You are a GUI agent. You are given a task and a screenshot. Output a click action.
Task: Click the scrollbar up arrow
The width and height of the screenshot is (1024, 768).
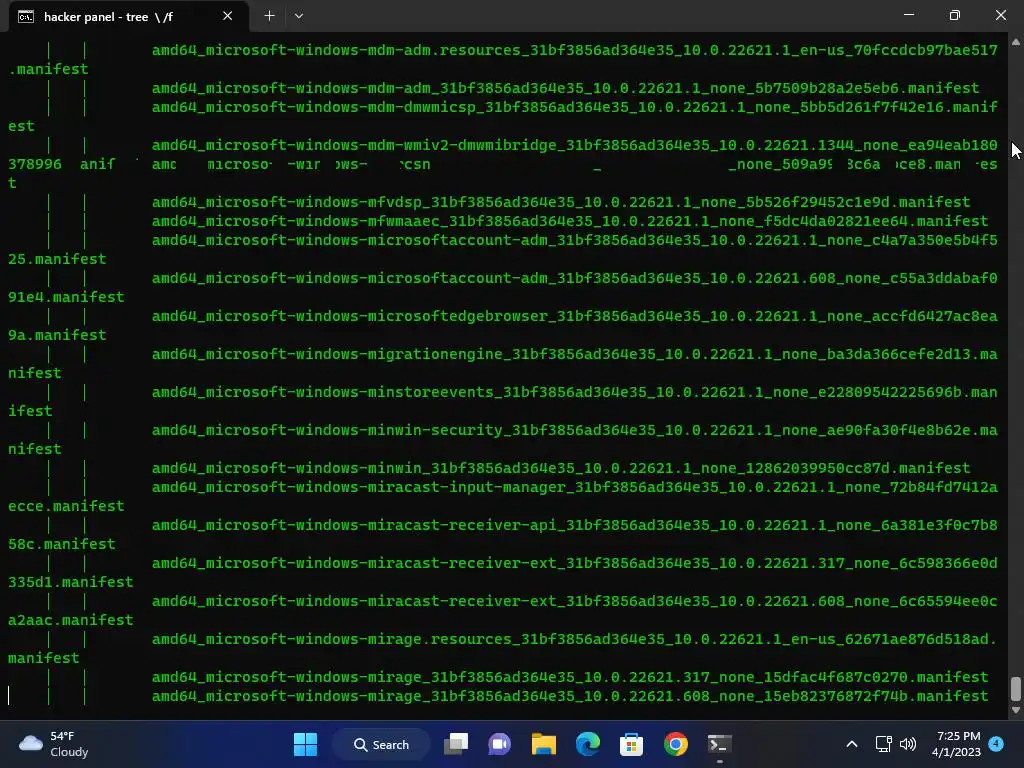click(1015, 42)
